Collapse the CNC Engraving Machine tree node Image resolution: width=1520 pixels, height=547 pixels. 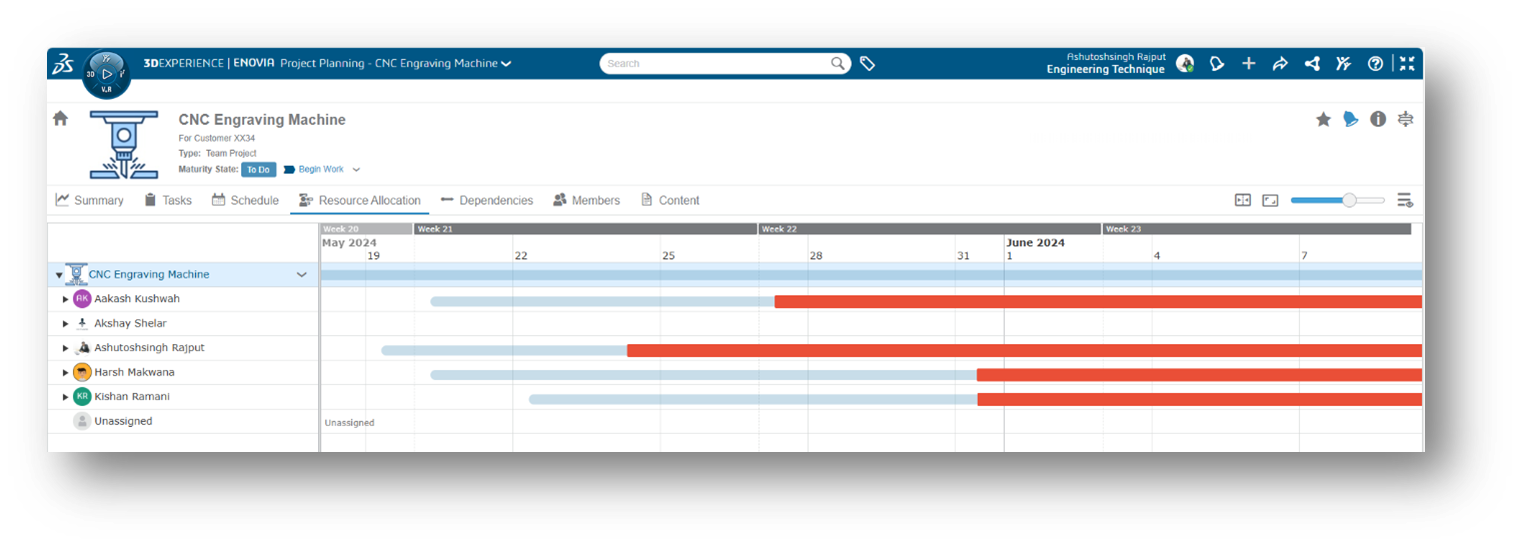pyautogui.click(x=59, y=275)
